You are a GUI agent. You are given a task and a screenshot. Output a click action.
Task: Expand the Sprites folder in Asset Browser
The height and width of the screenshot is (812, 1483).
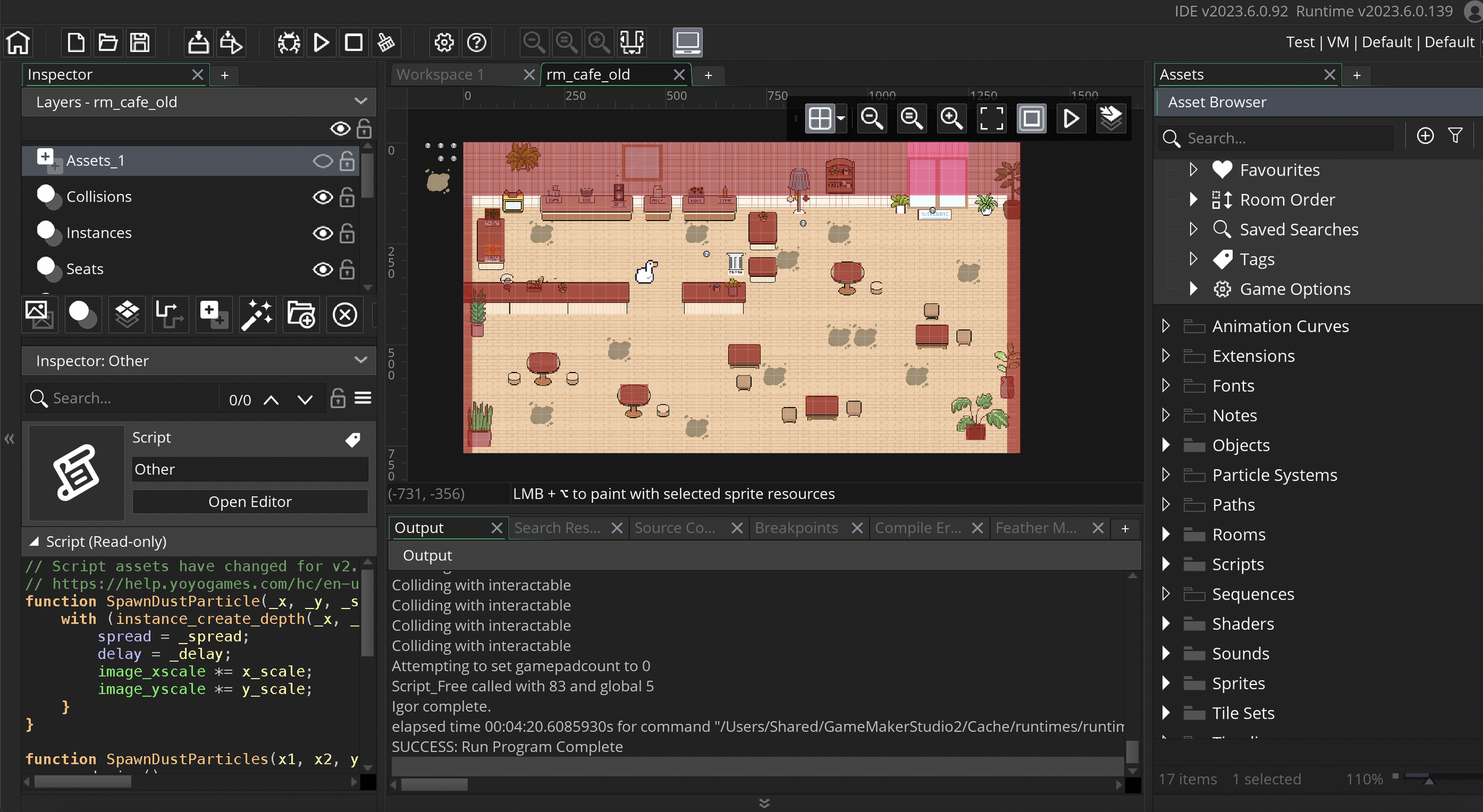click(x=1165, y=683)
